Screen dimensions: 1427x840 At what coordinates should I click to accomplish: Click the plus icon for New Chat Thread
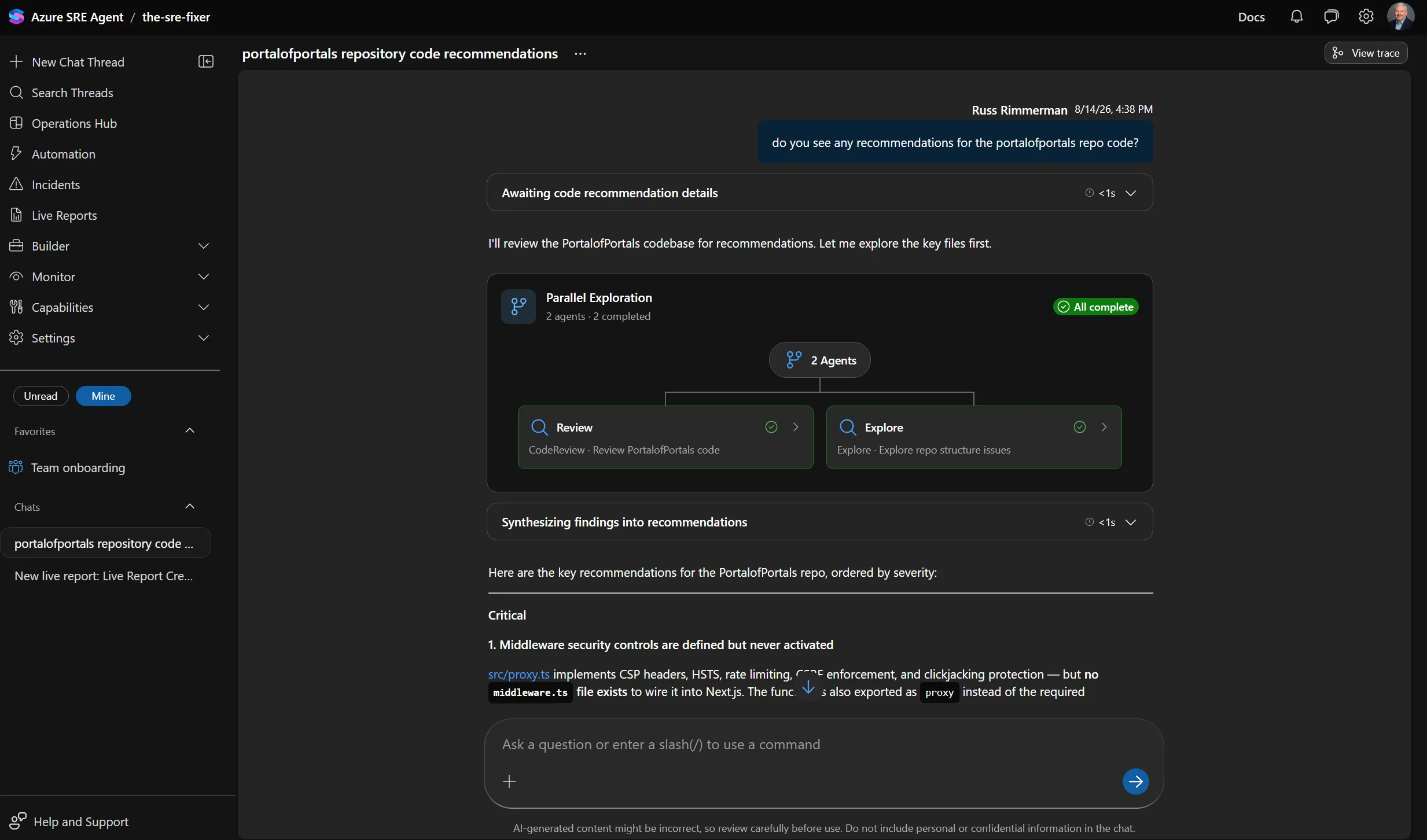pyautogui.click(x=16, y=62)
